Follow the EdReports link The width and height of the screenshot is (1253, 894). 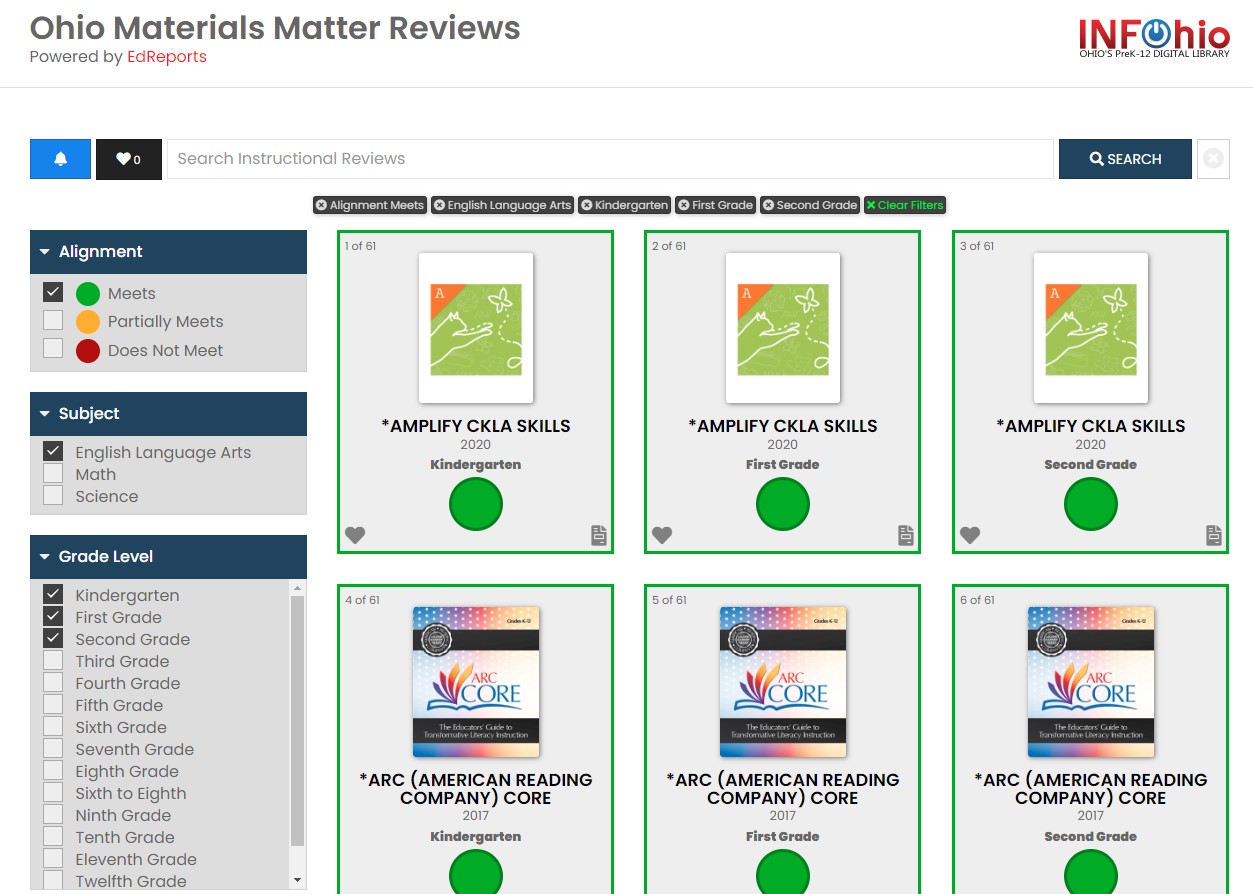point(167,57)
